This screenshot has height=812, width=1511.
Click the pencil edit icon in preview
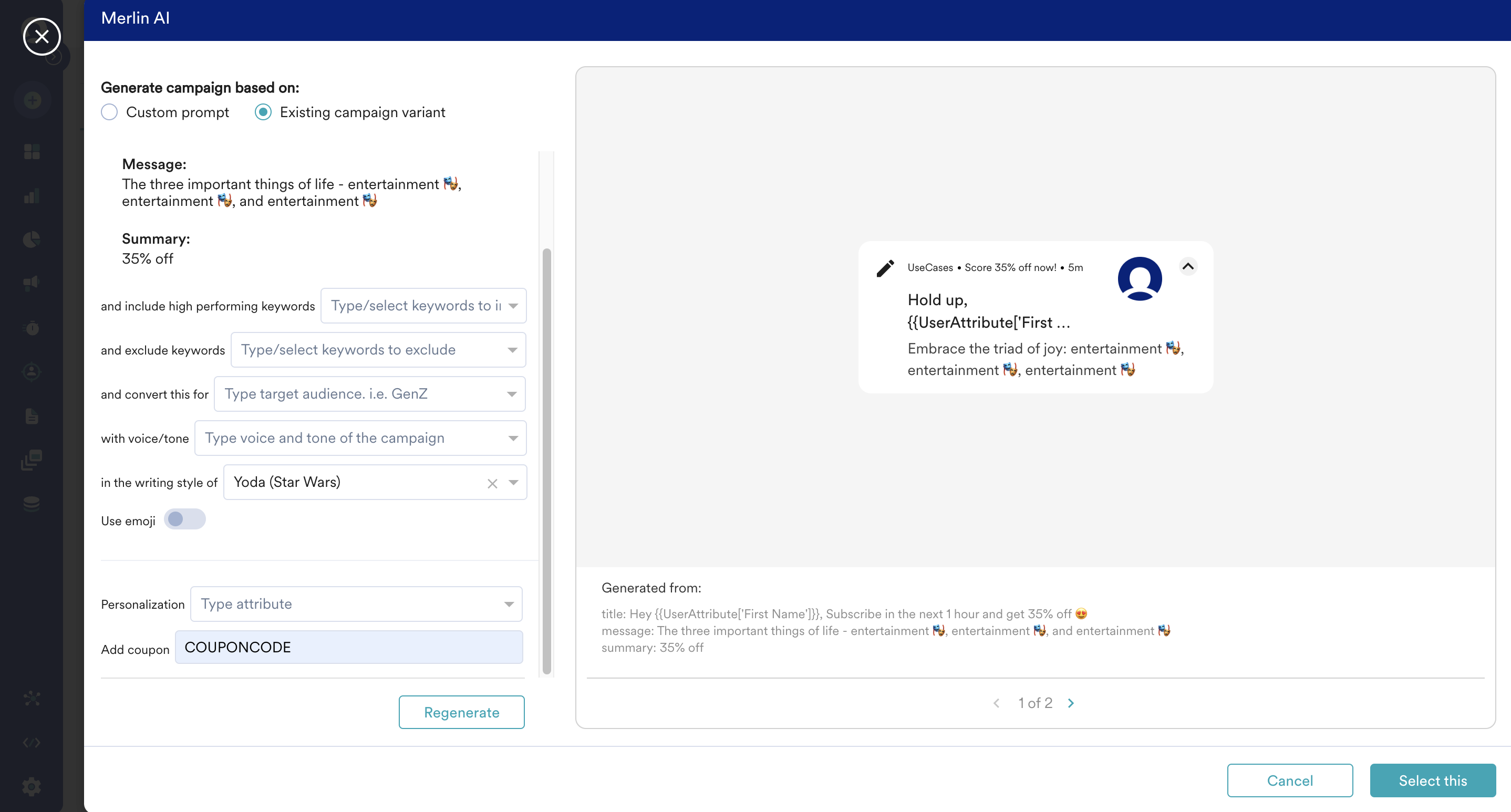885,268
